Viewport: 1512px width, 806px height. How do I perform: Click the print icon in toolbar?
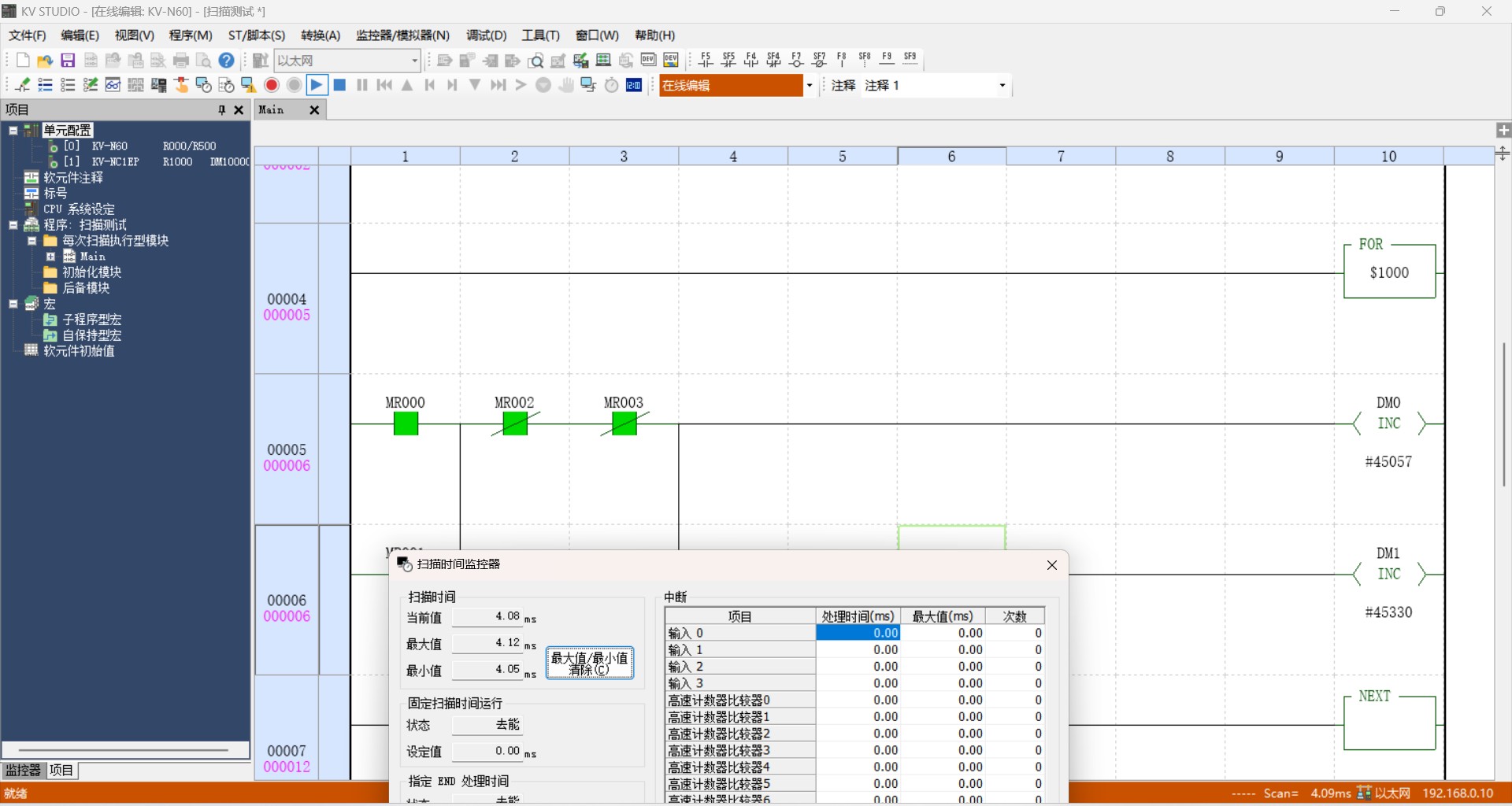(x=181, y=61)
